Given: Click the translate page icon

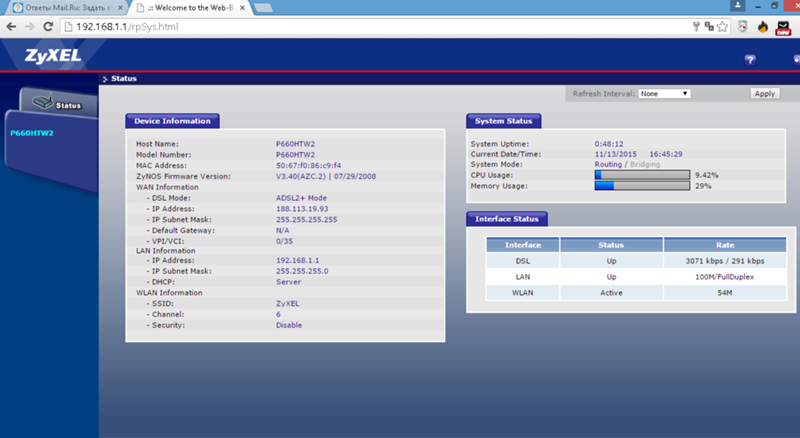Looking at the screenshot, I should [709, 27].
